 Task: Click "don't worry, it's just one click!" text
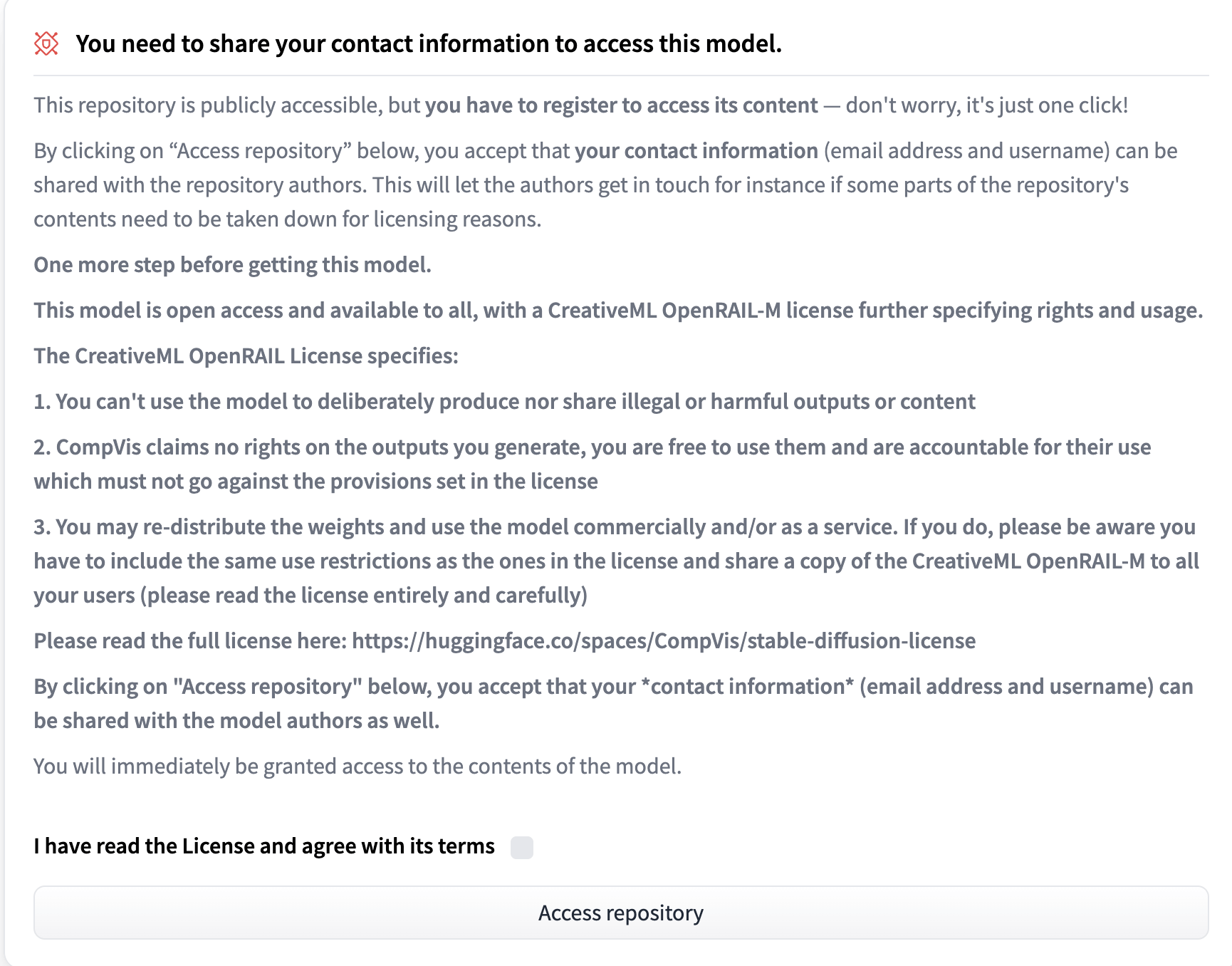[986, 105]
